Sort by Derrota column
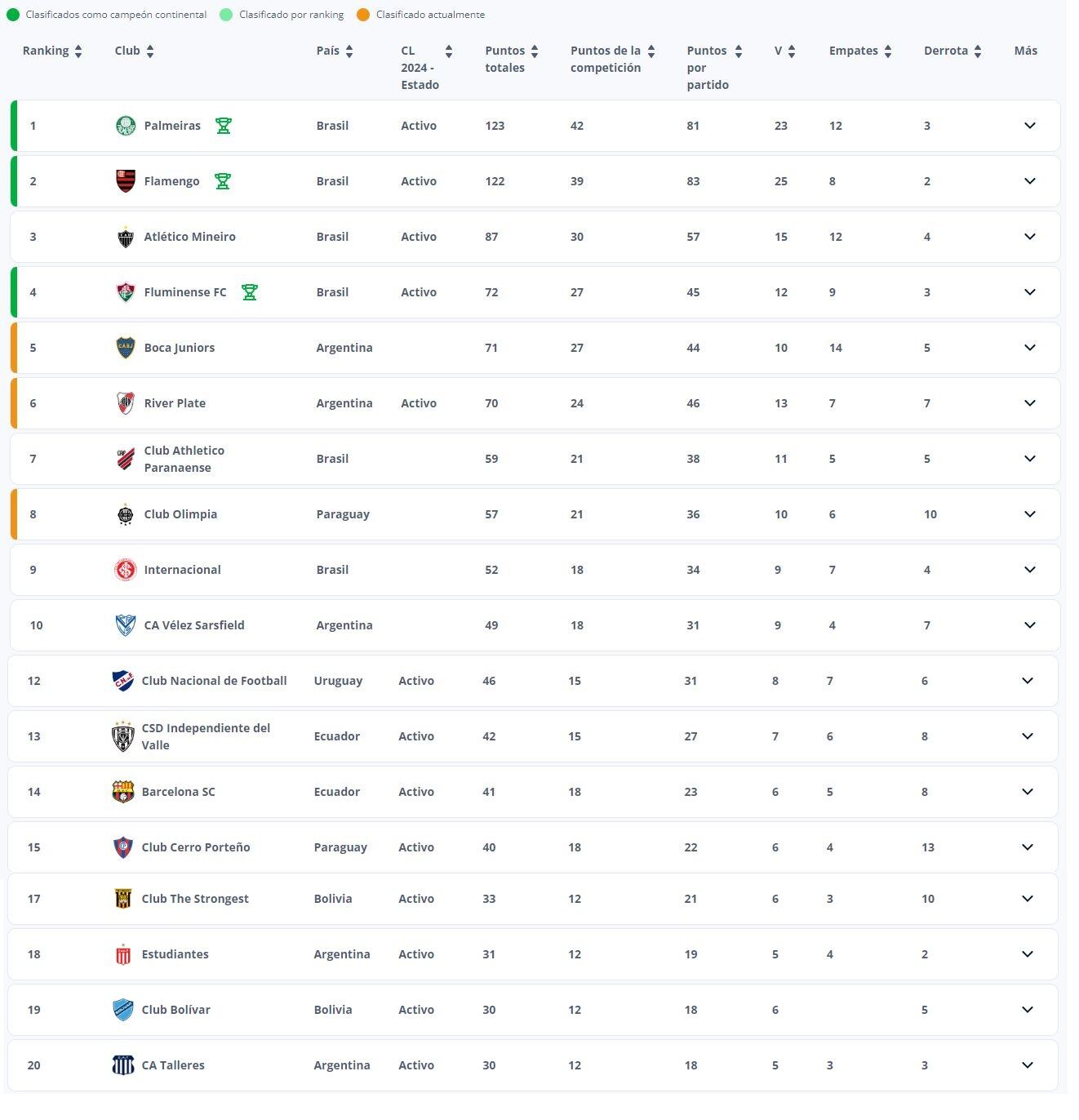The image size is (1079, 1120). (978, 51)
